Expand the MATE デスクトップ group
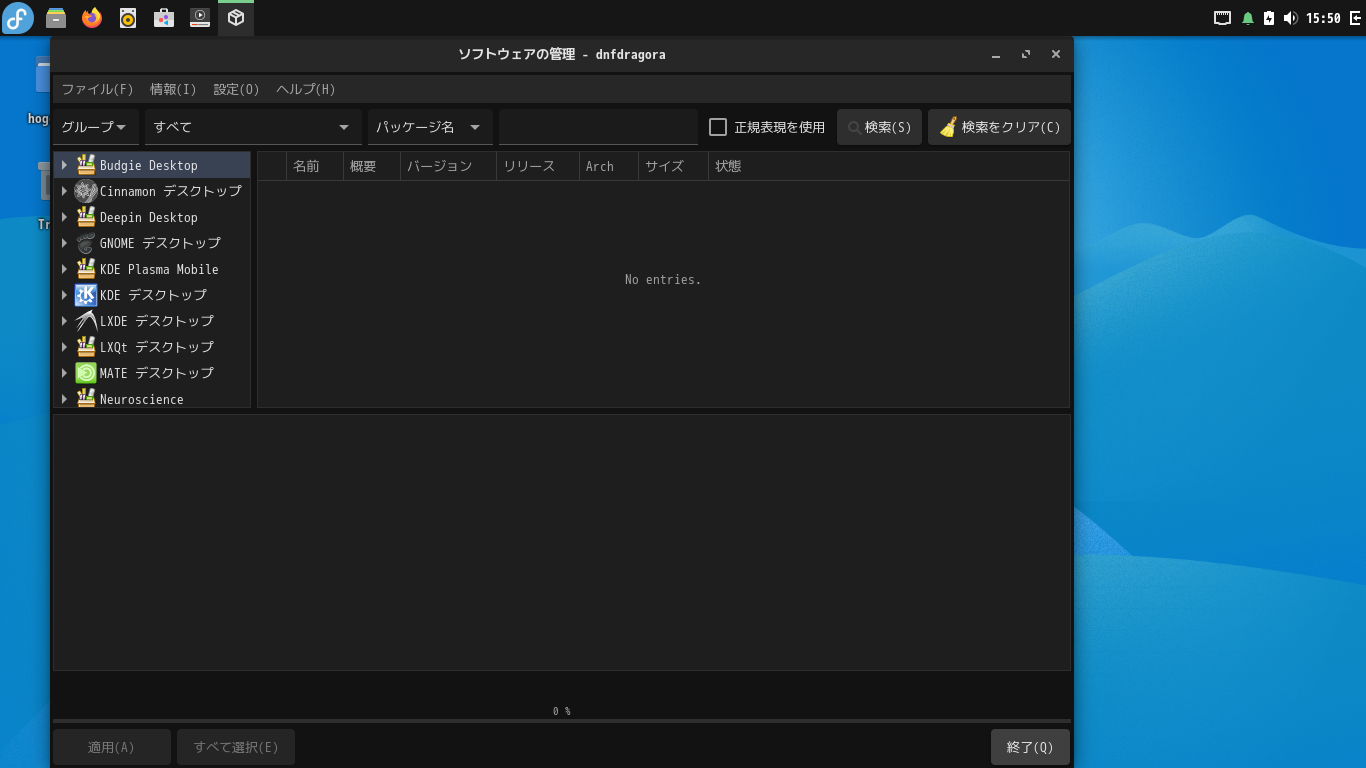 point(64,373)
